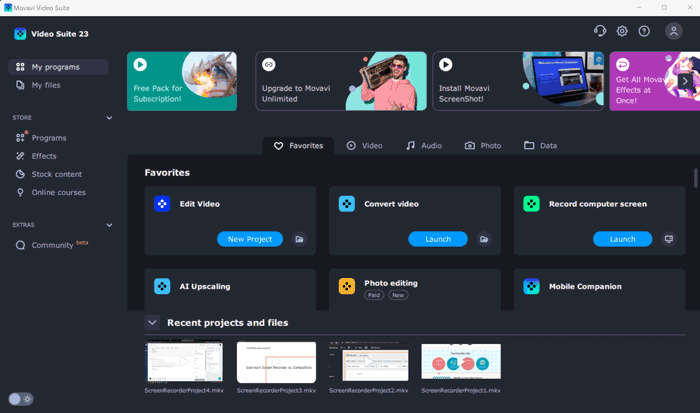This screenshot has width=700, height=413.
Task: Click link icon on Upgrade to Movavi Unlimited banner
Action: coord(269,64)
